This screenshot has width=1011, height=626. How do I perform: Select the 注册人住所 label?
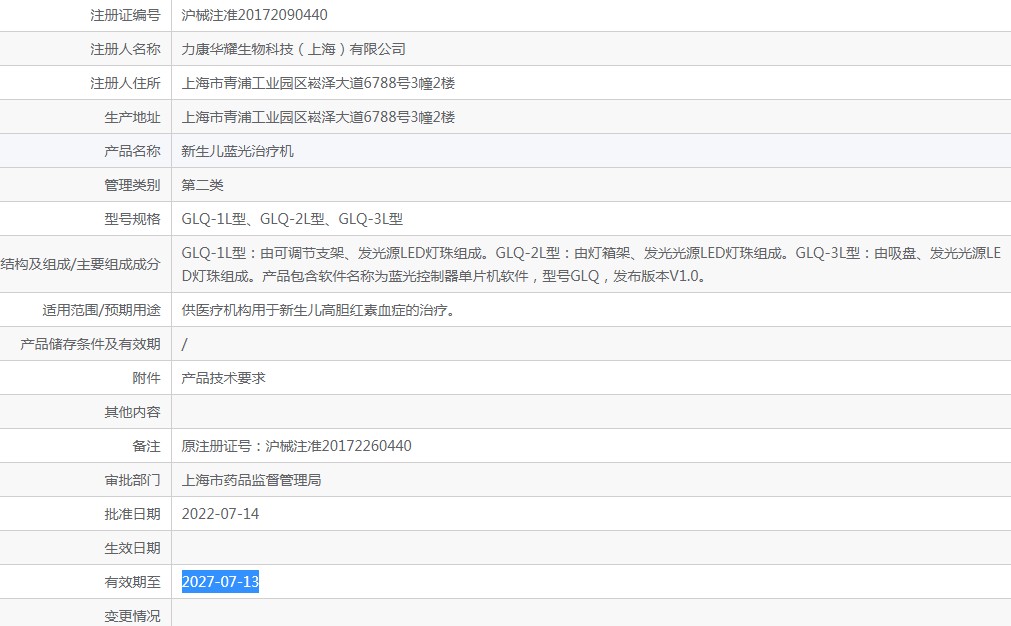(x=125, y=83)
